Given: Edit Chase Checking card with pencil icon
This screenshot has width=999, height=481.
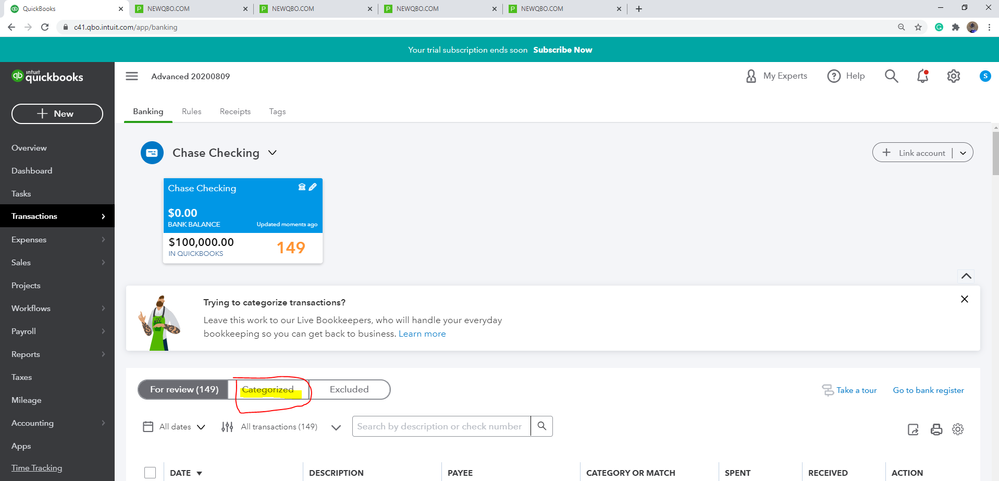Looking at the screenshot, I should [312, 187].
